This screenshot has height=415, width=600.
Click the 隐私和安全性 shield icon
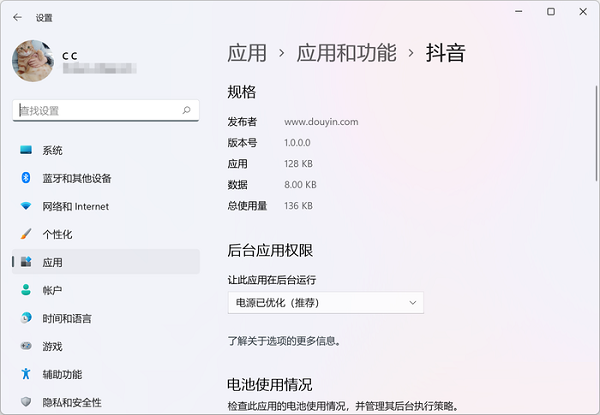tap(26, 402)
